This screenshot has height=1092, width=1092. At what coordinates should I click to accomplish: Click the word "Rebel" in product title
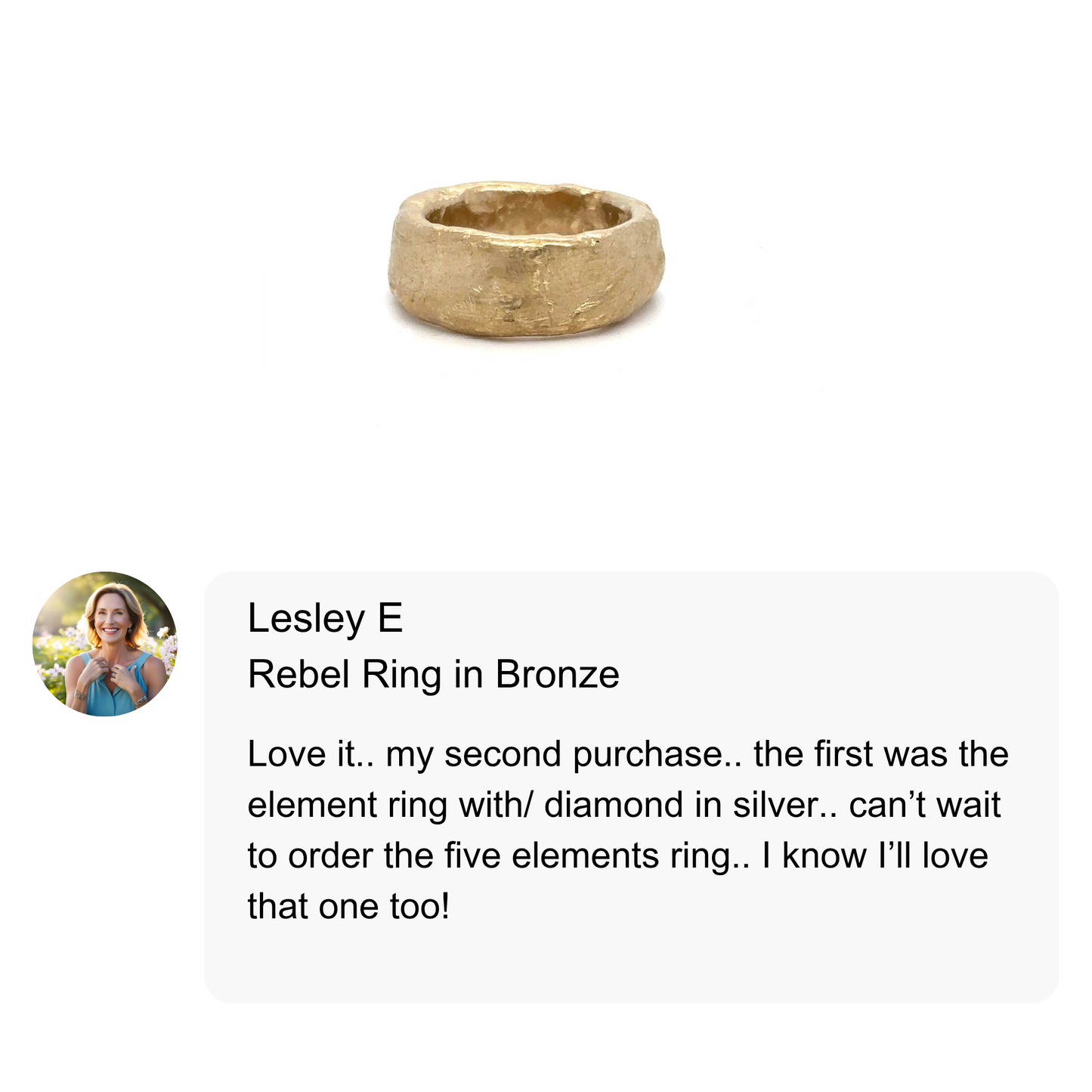pyautogui.click(x=300, y=674)
